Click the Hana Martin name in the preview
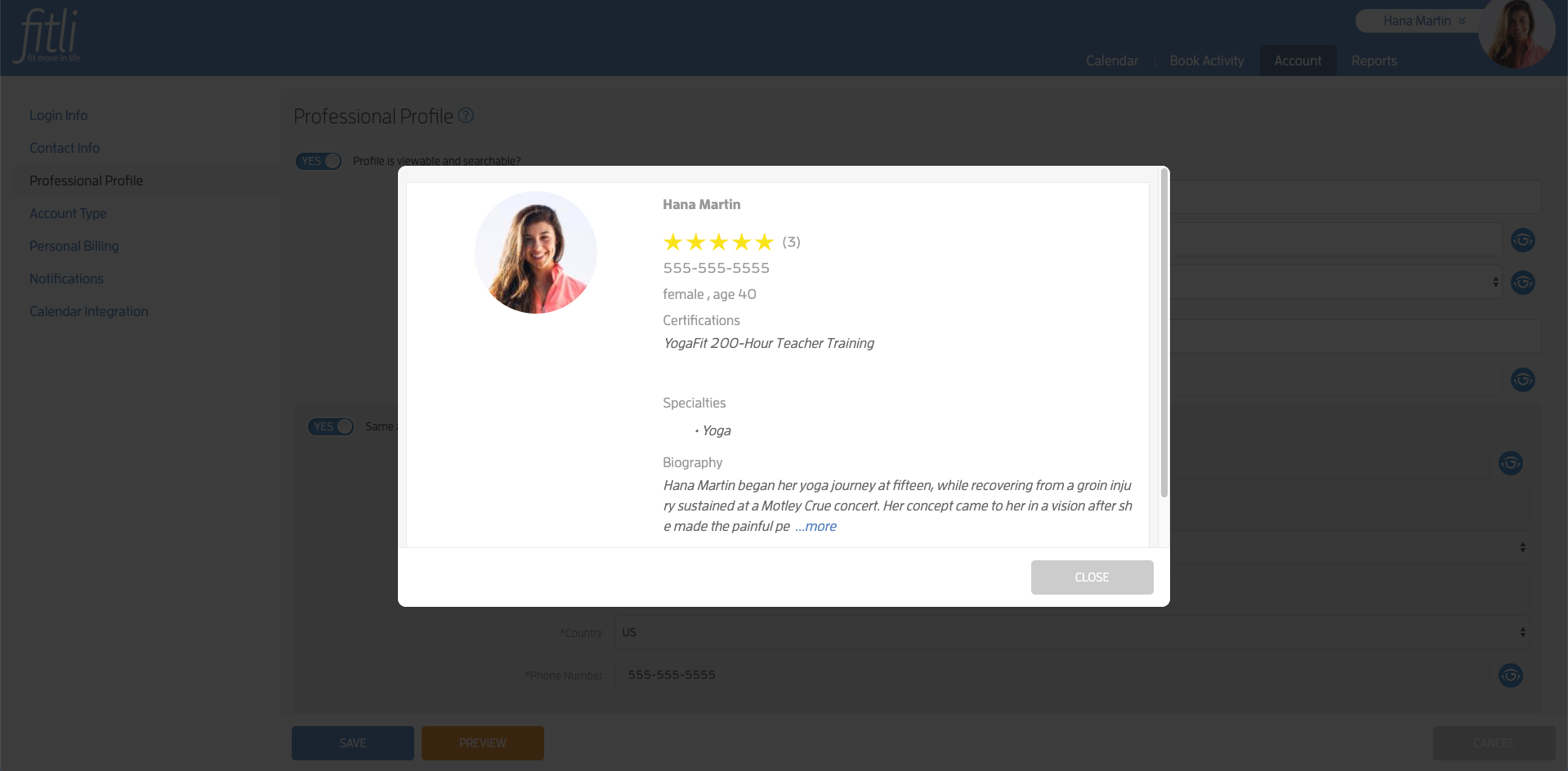Screen dimensions: 1568x771 pos(701,204)
